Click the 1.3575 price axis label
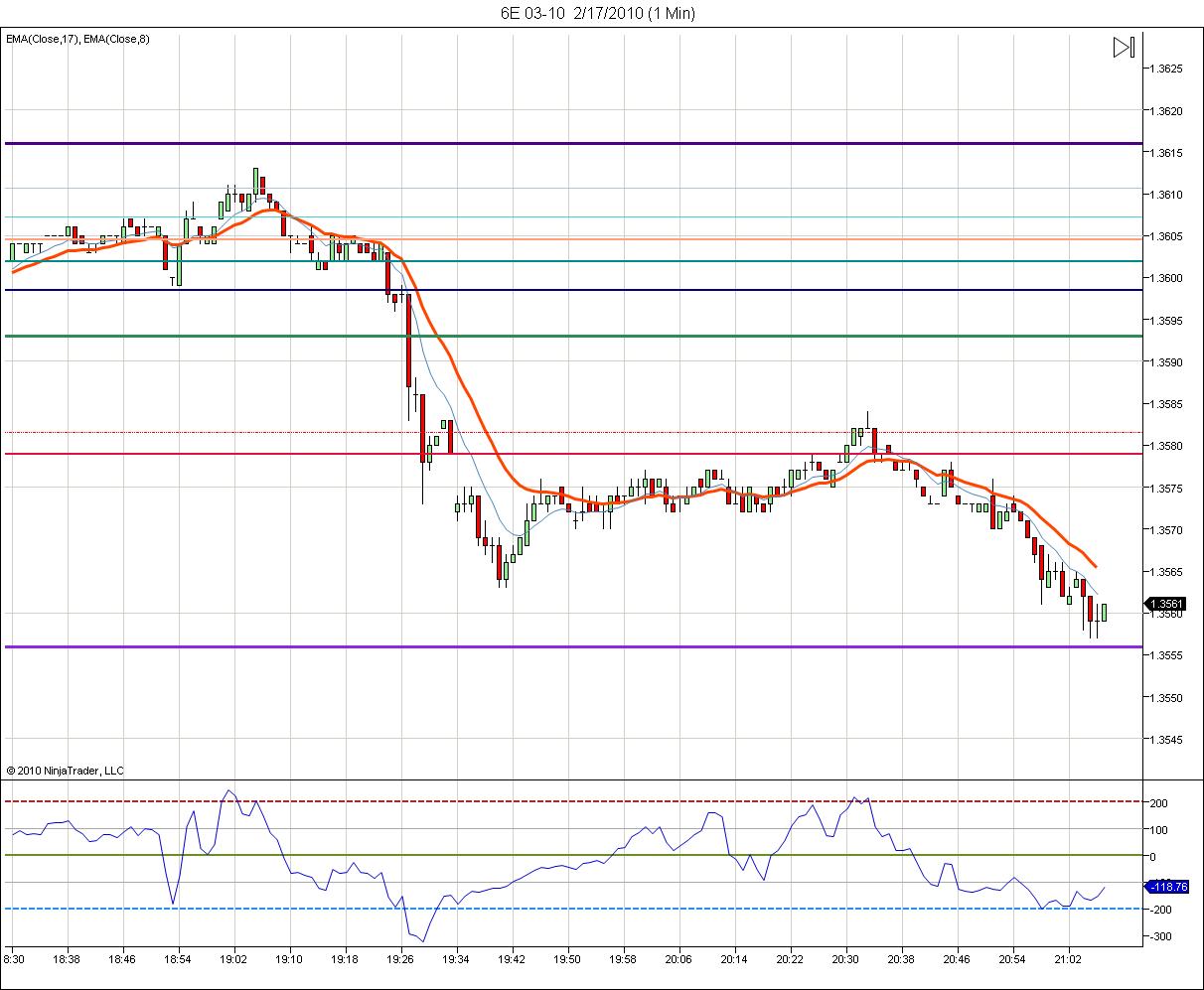The width and height of the screenshot is (1204, 990). [1166, 489]
